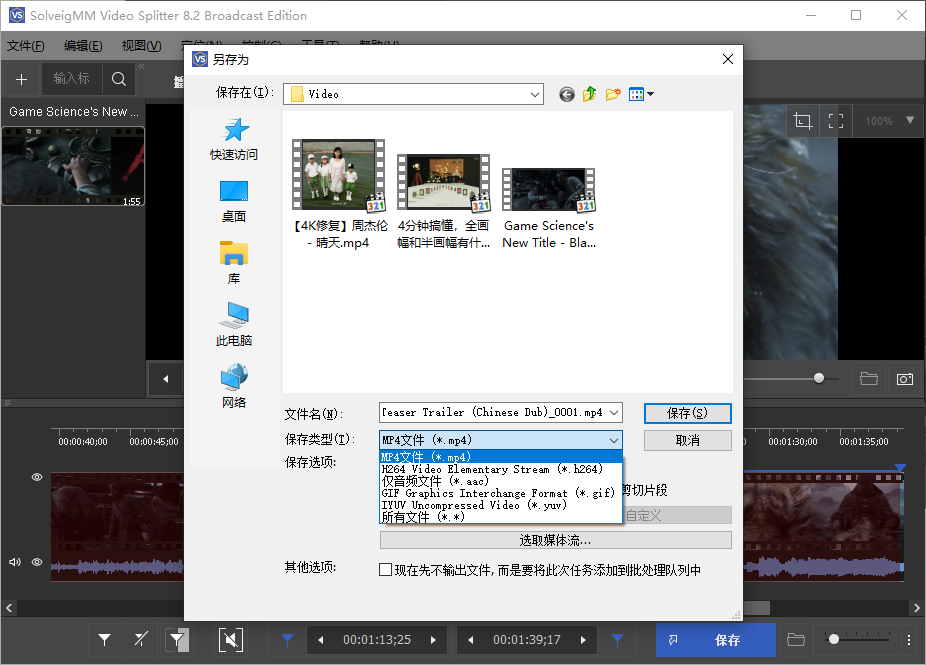926x665 pixels.
Task: Click the crop tool icon above preview
Action: [802, 121]
